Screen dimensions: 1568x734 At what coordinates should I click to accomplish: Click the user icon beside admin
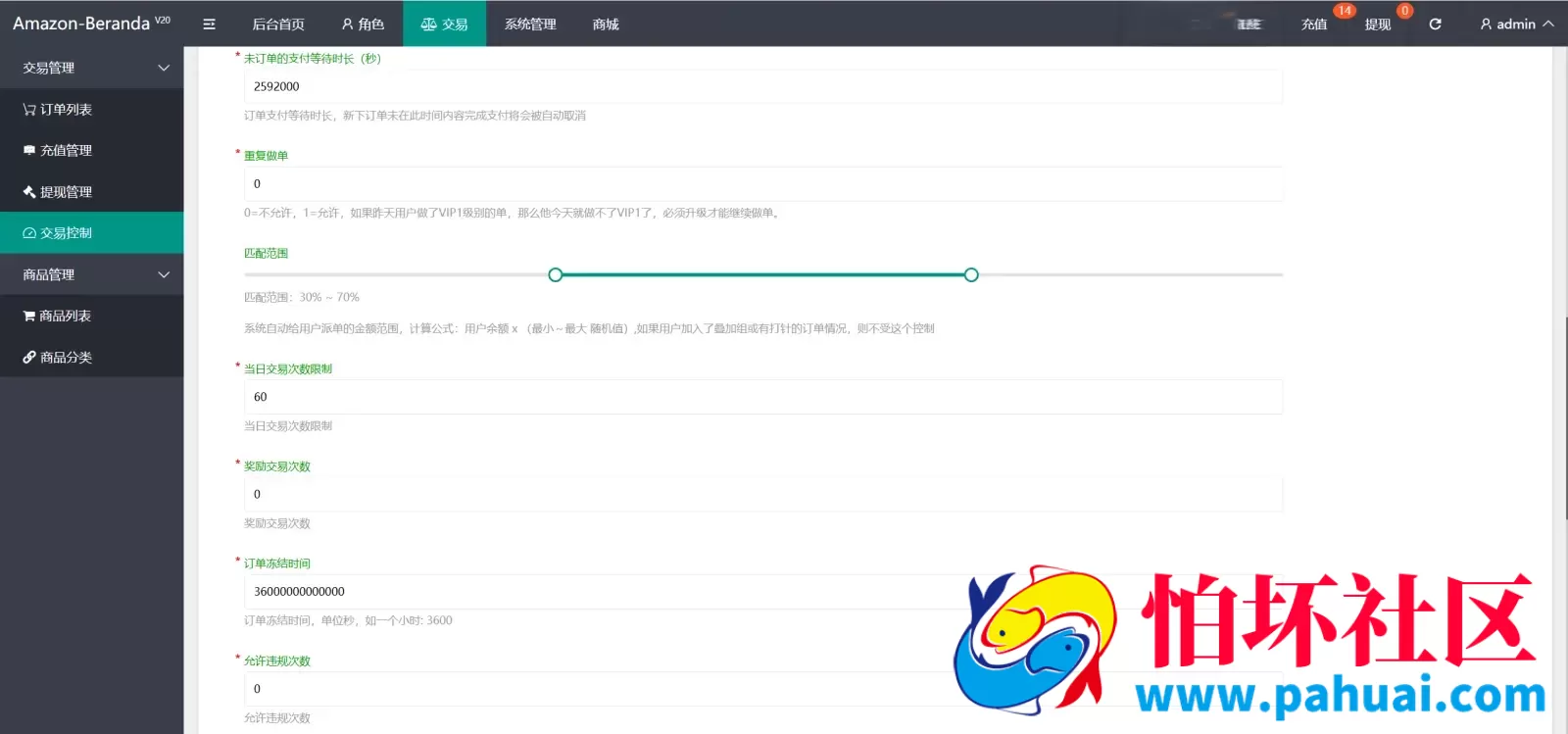tap(1486, 24)
